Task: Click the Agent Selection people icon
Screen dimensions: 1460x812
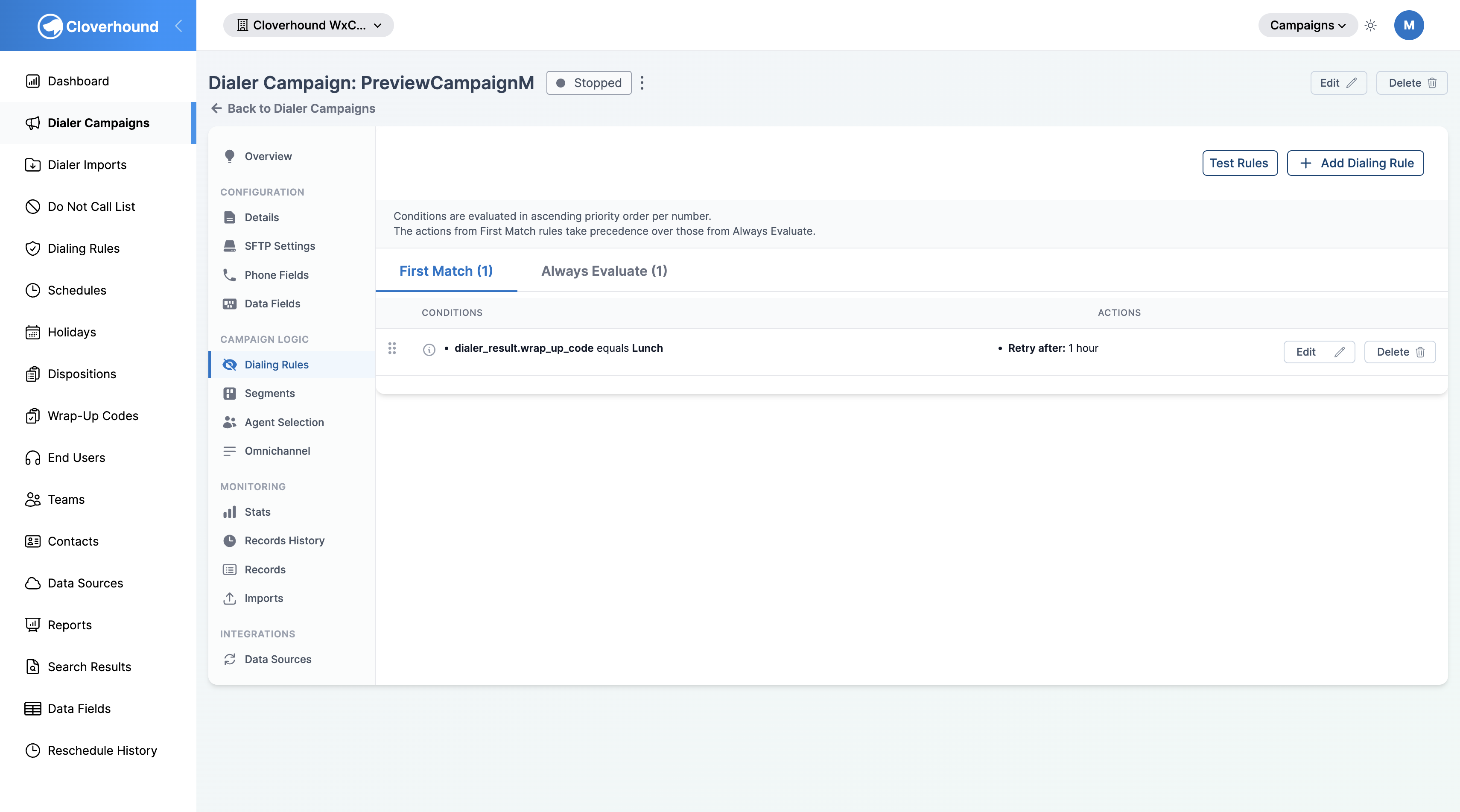Action: pyautogui.click(x=230, y=422)
